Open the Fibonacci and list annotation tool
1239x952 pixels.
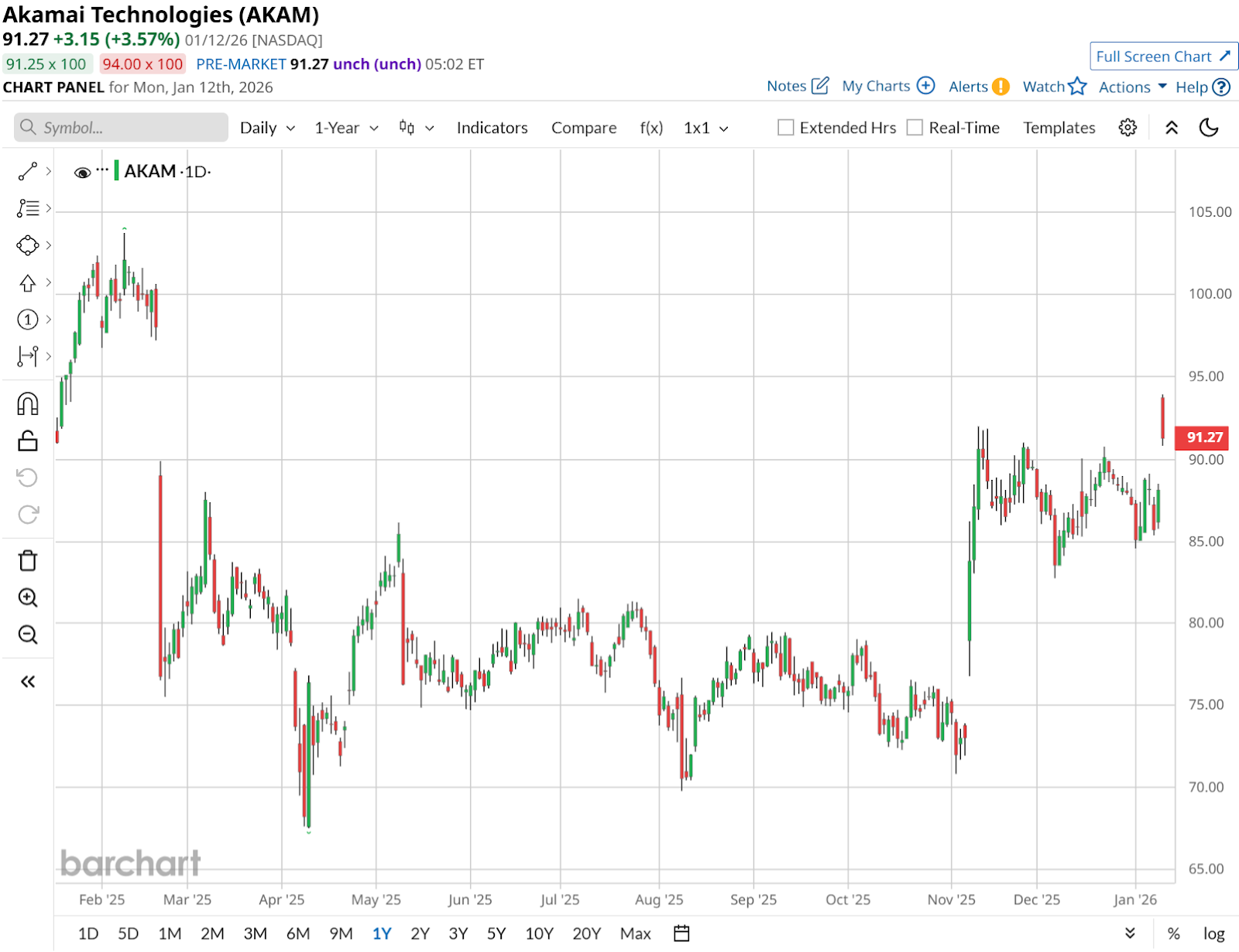[x=28, y=208]
